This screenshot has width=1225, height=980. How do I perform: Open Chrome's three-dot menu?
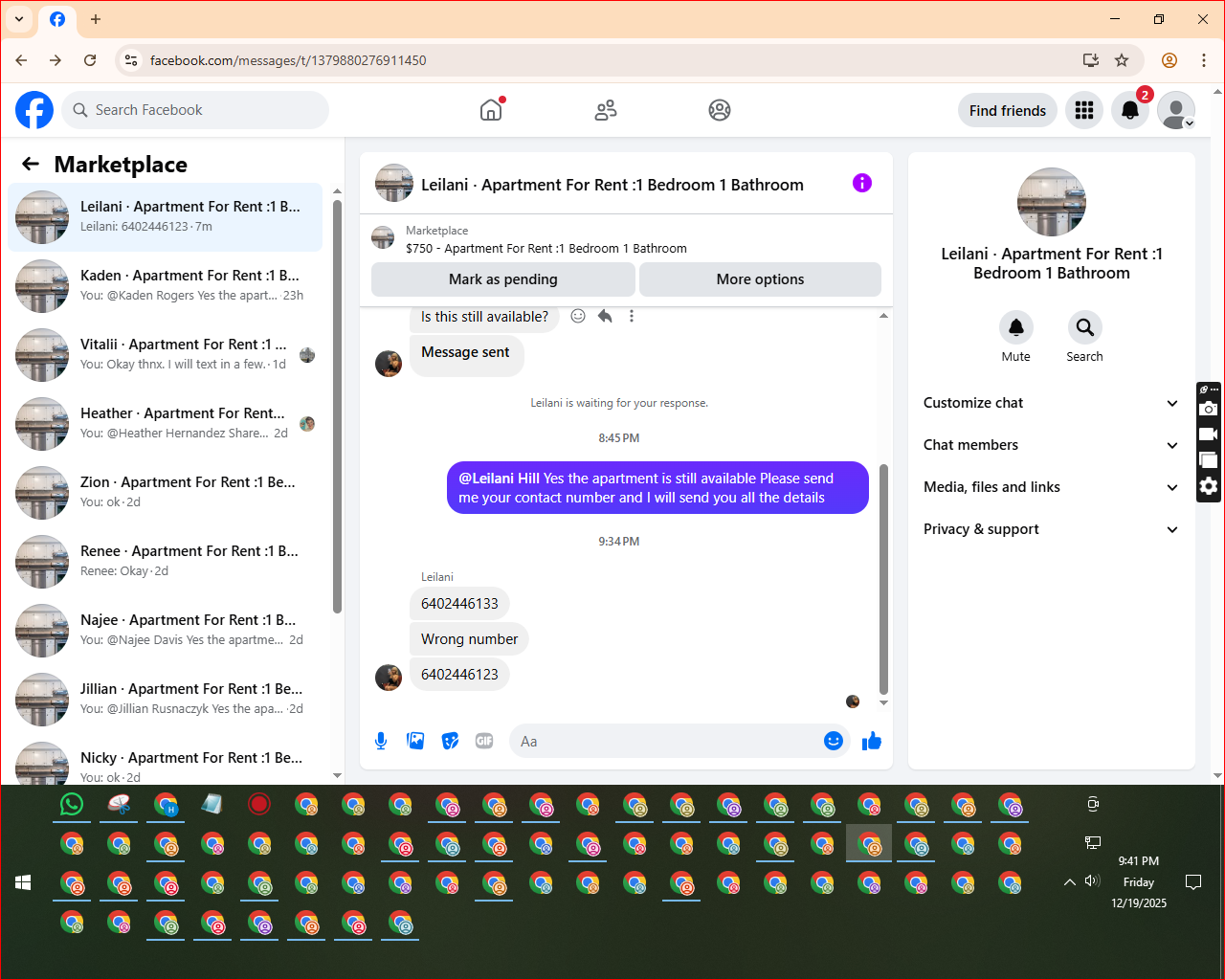(1204, 60)
